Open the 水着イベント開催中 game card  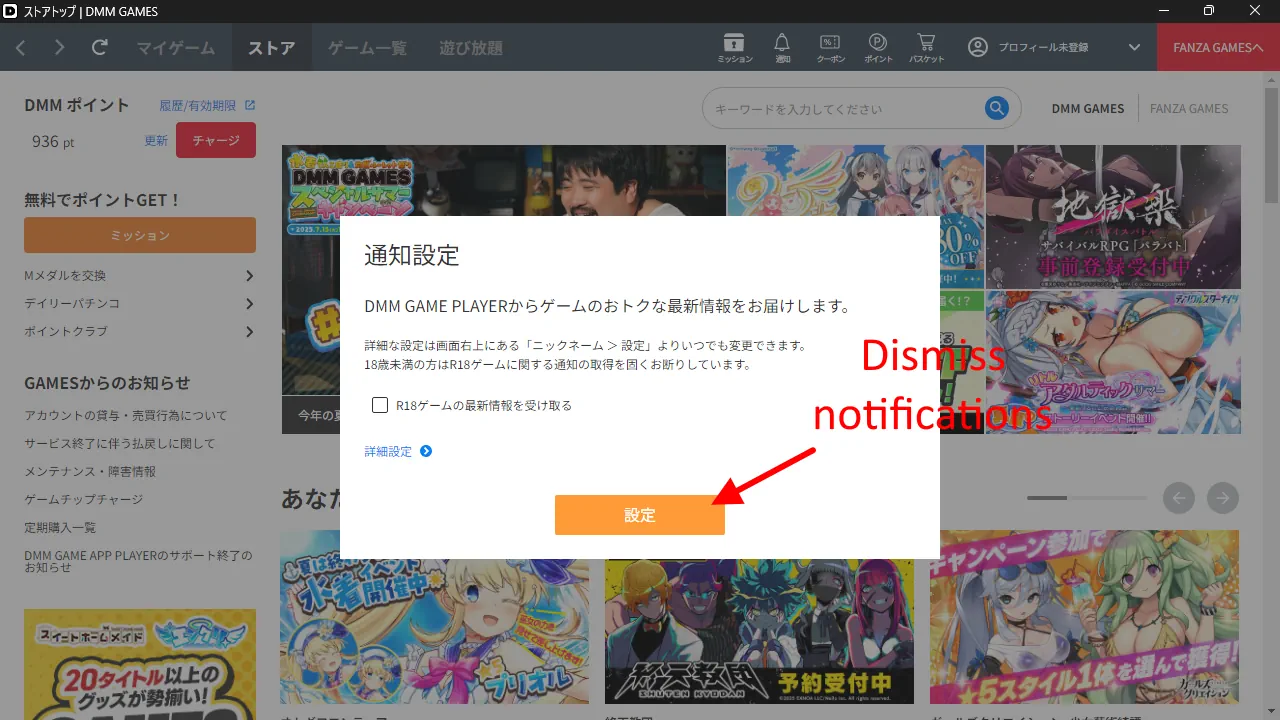click(434, 617)
